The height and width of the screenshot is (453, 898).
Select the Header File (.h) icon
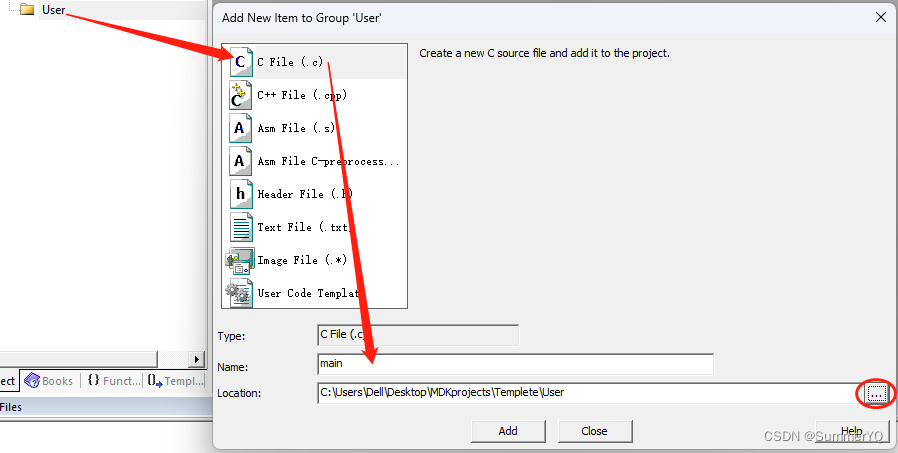pyautogui.click(x=241, y=194)
